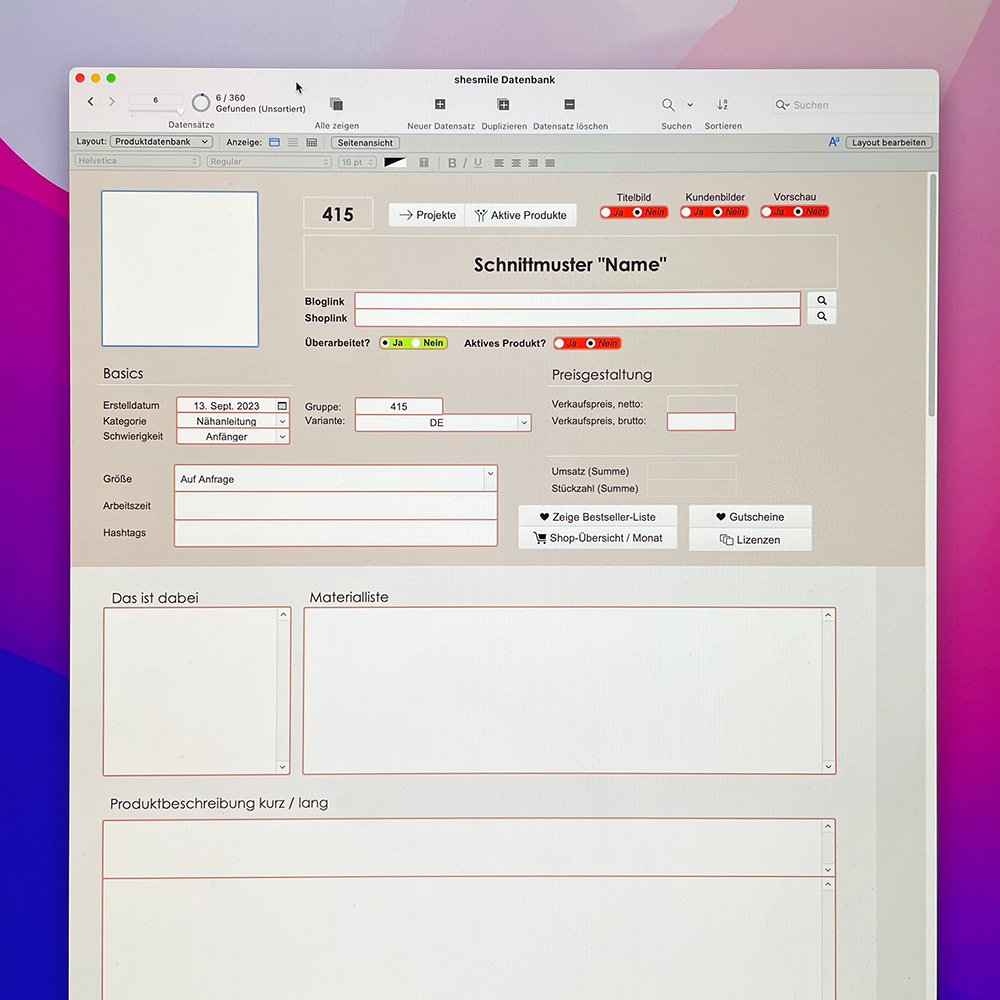Image resolution: width=1000 pixels, height=1000 pixels.
Task: Click the Alle zeigen icon
Action: click(336, 104)
